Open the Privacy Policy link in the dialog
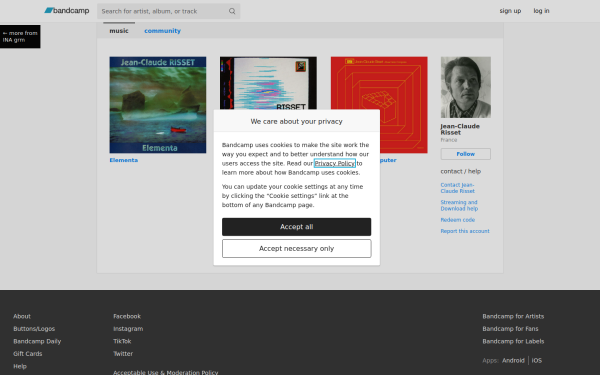 click(334, 163)
